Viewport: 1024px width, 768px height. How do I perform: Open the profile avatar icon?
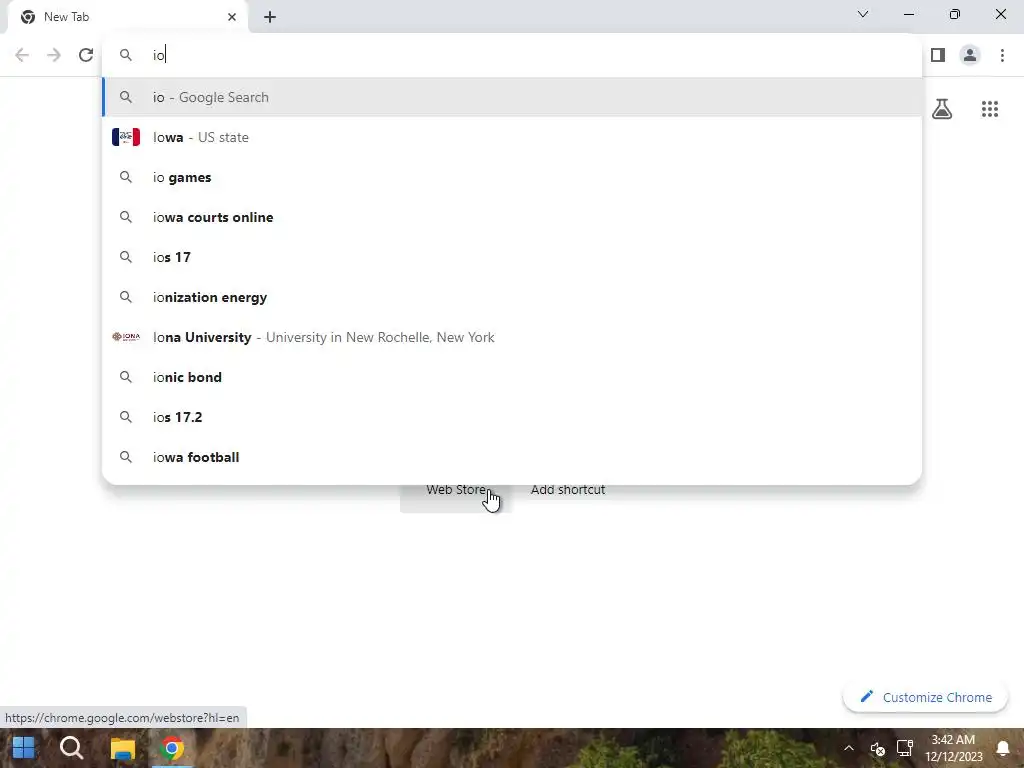point(970,55)
